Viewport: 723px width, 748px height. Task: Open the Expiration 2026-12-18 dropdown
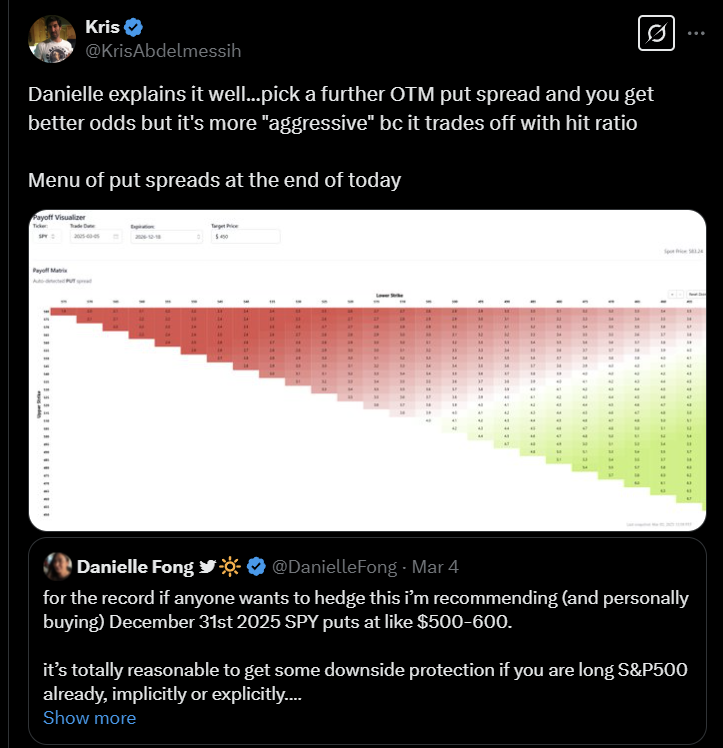(166, 237)
